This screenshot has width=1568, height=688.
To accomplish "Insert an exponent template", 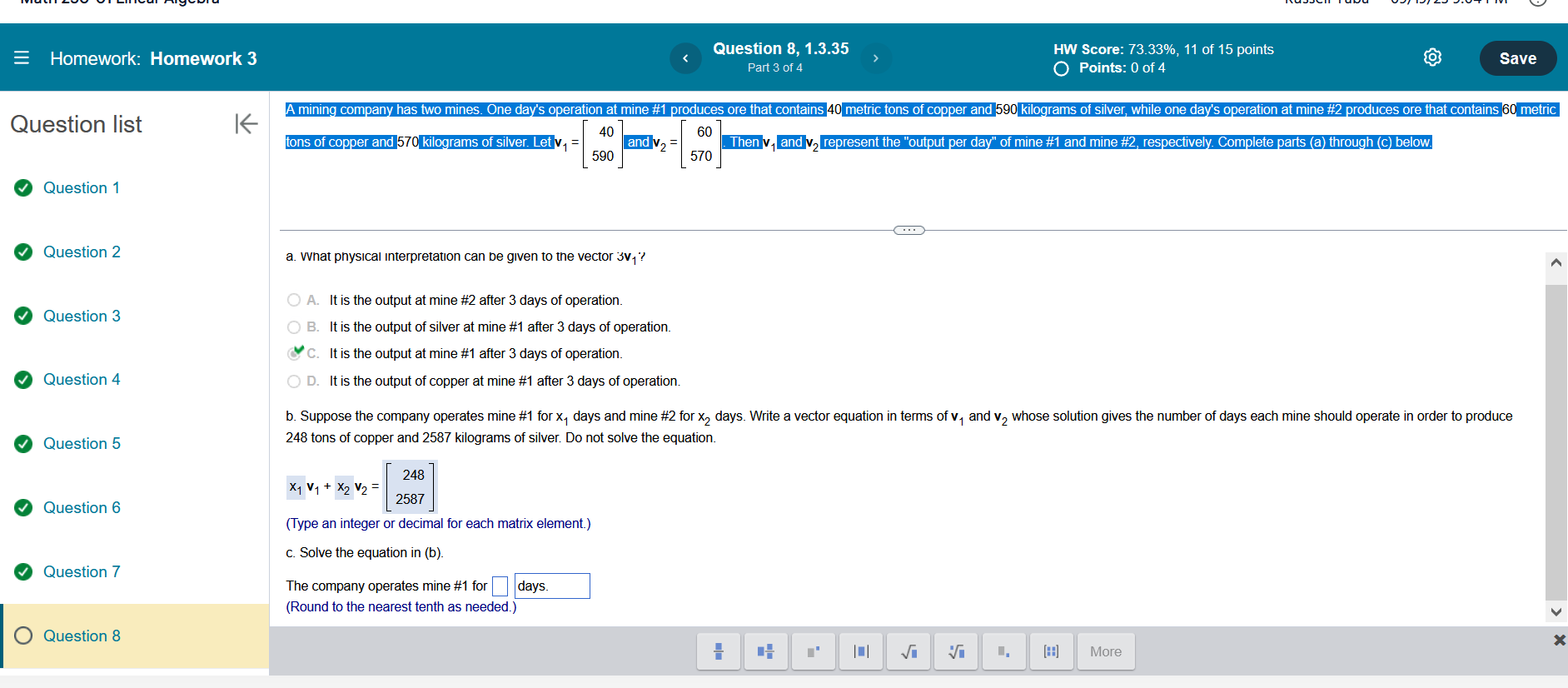I will pyautogui.click(x=814, y=651).
